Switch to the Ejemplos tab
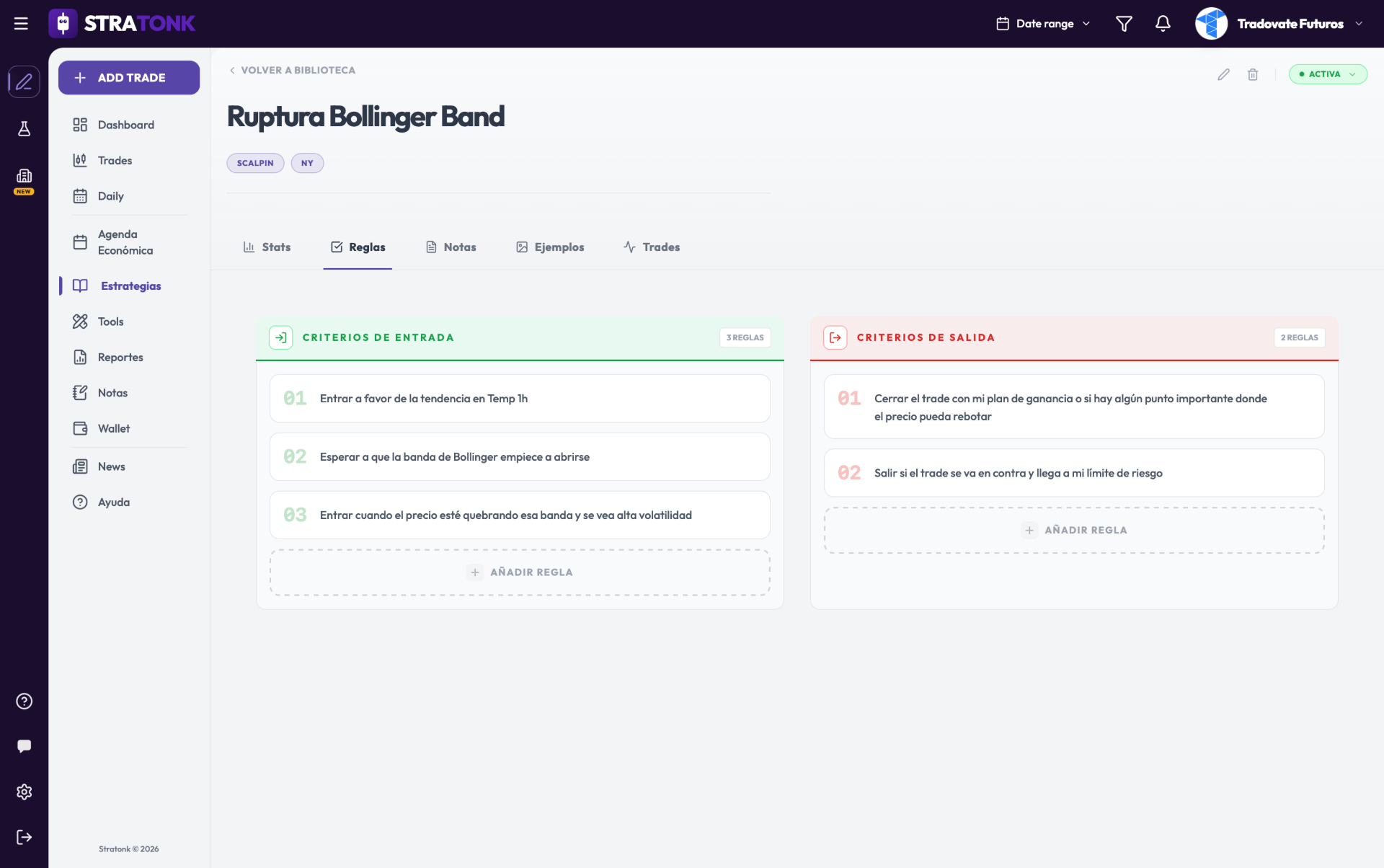Screen dimensions: 1384x868 [x=550, y=247]
